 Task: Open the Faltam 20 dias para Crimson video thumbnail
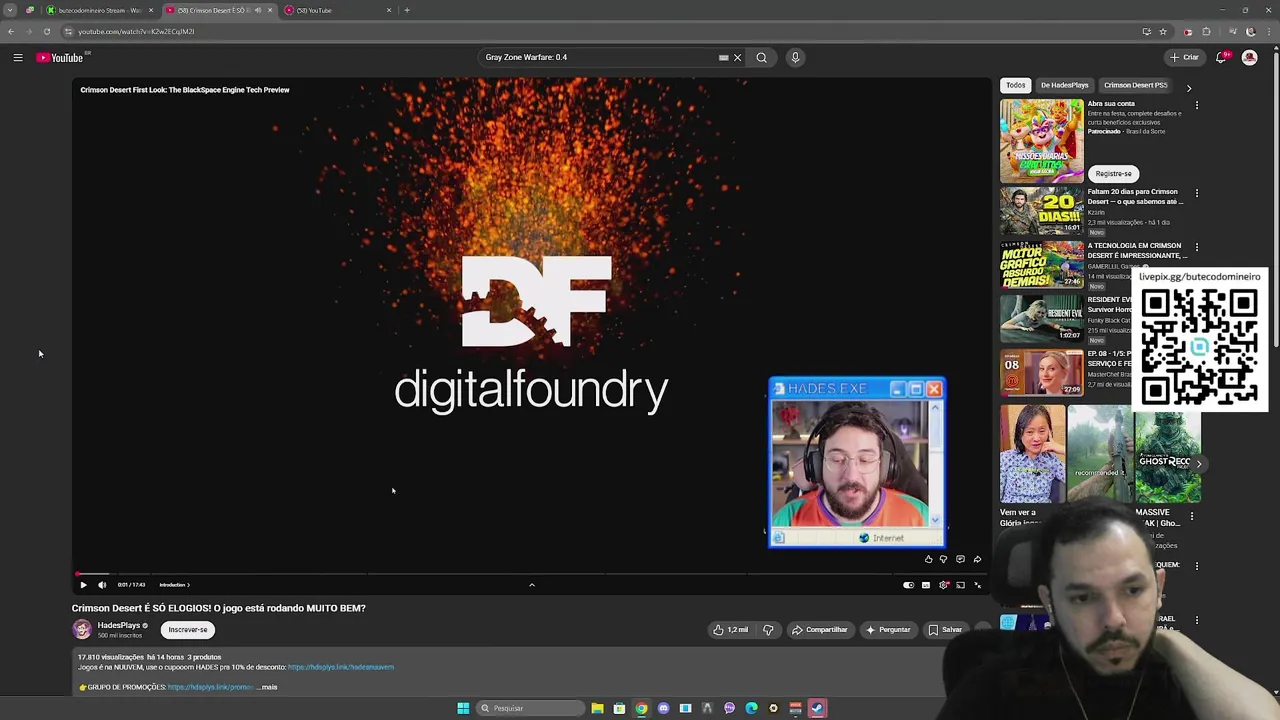(x=1041, y=211)
